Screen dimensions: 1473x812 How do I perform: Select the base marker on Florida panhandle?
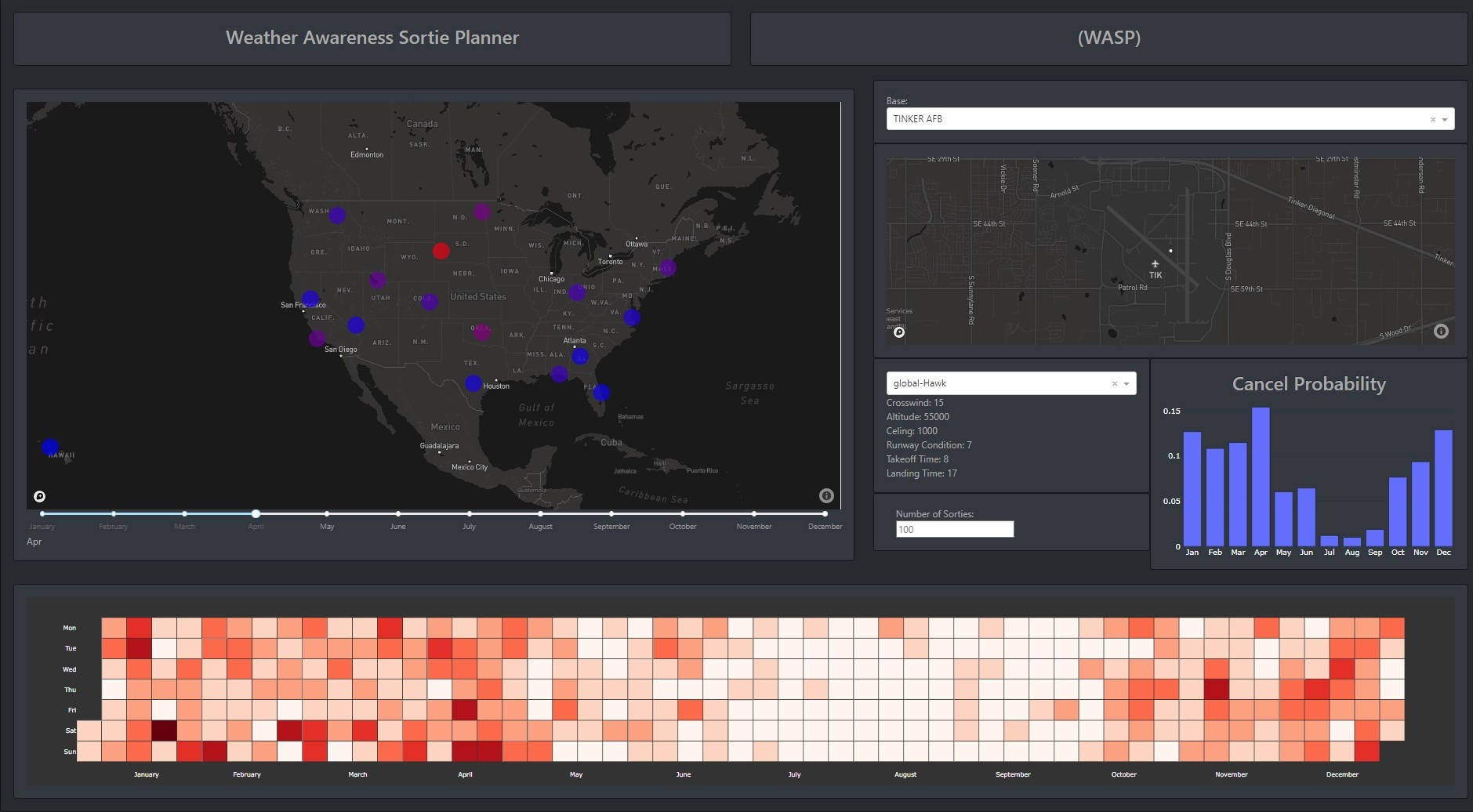[x=559, y=374]
